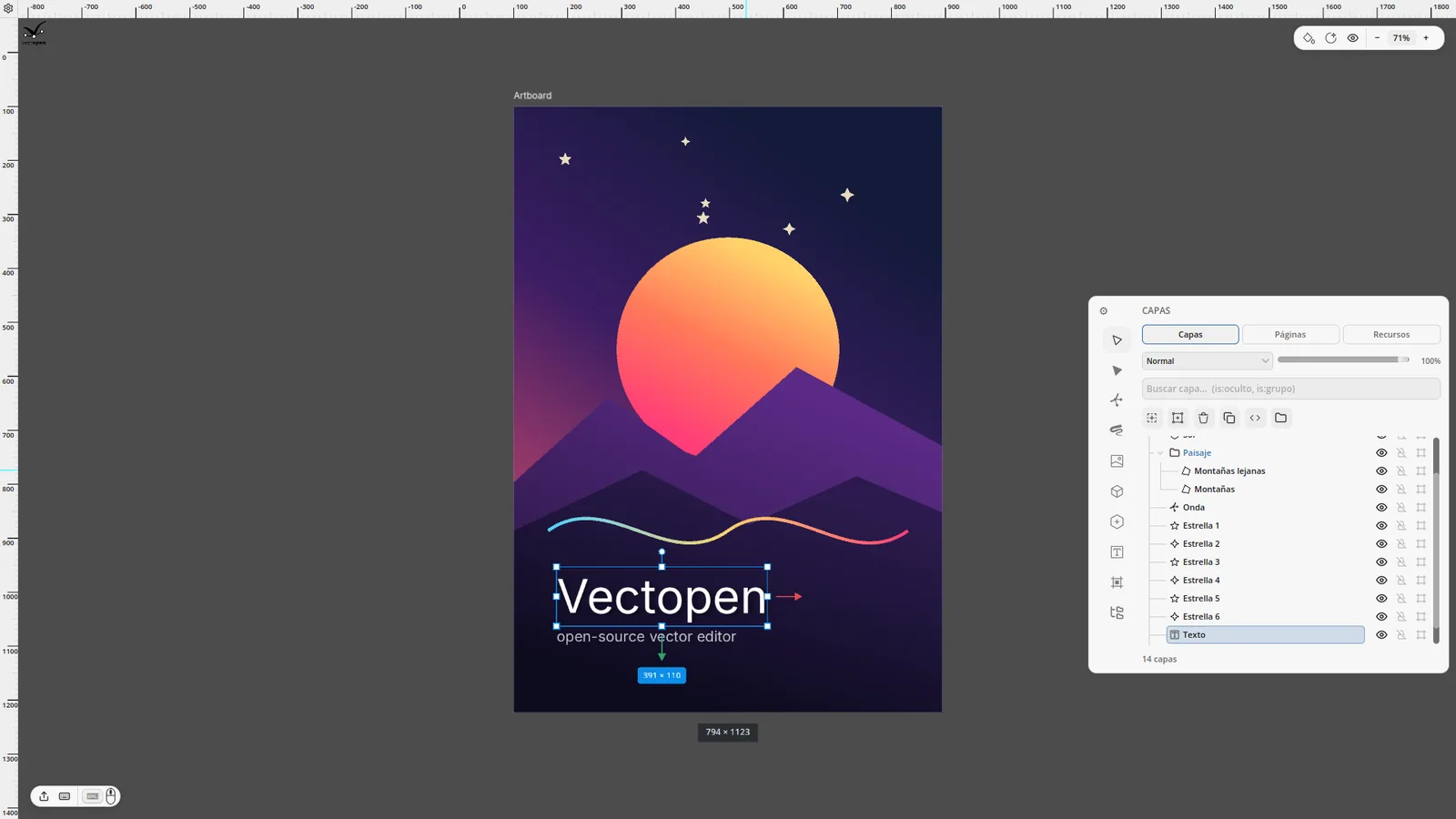Activate the Text tool in sidebar

click(x=1117, y=552)
